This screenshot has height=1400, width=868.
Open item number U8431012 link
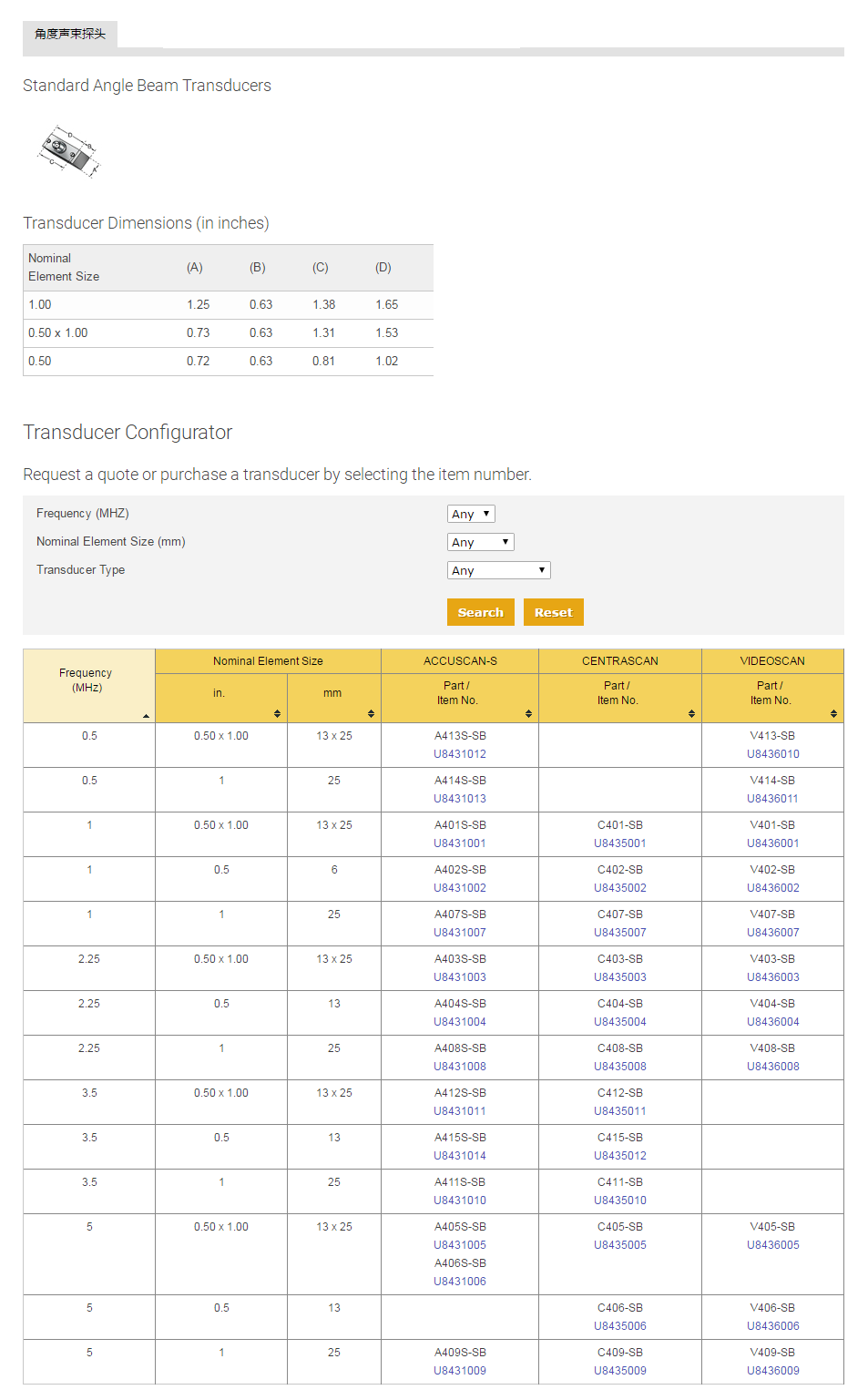click(460, 754)
